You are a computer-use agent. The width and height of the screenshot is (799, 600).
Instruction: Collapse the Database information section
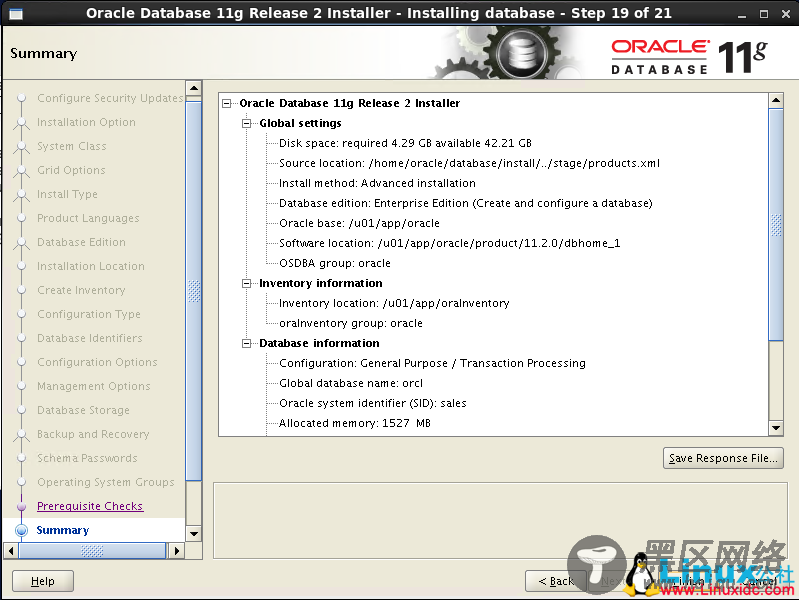tap(247, 344)
